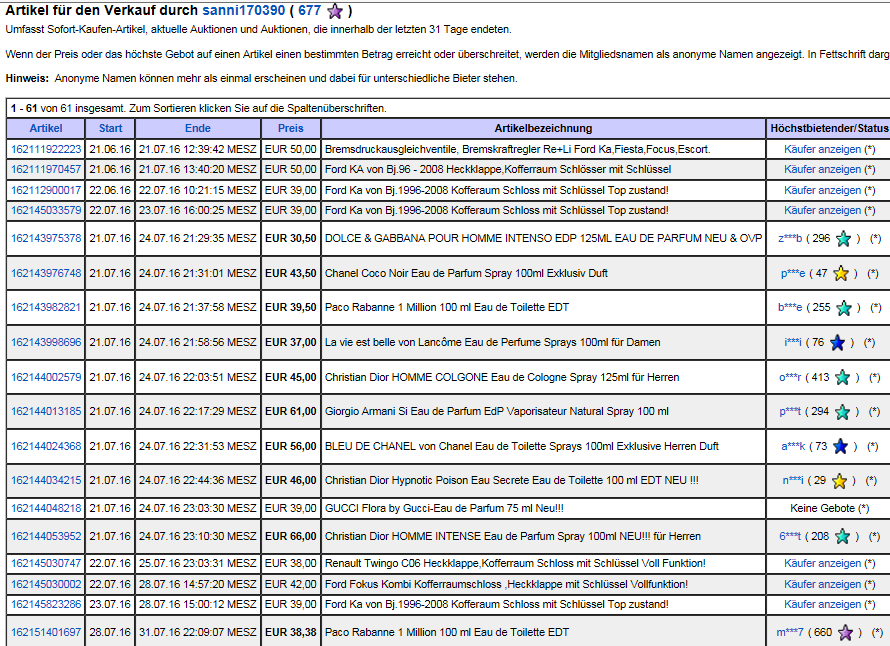Image resolution: width=890 pixels, height=646 pixels.
Task: Open item 162111970457
Action: [46, 169]
